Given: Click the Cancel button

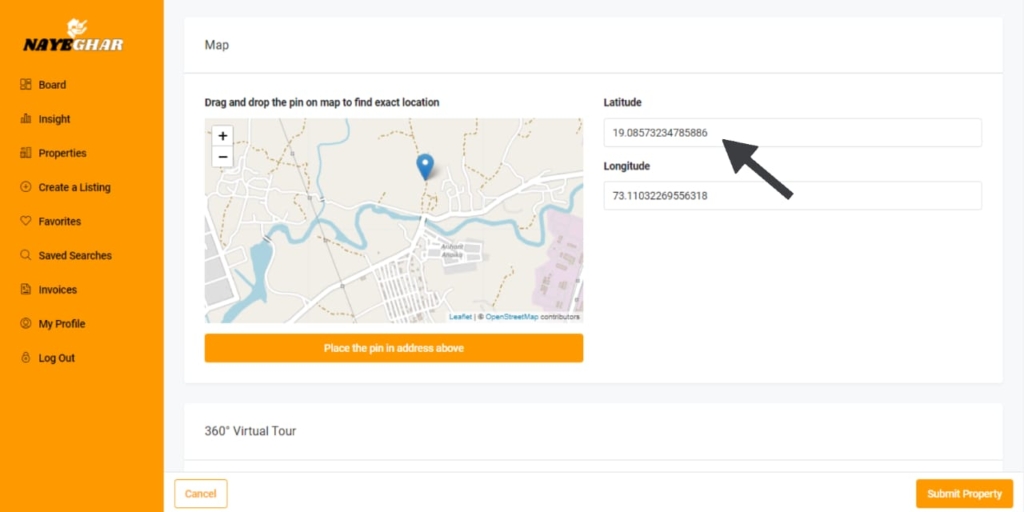Looking at the screenshot, I should 201,494.
